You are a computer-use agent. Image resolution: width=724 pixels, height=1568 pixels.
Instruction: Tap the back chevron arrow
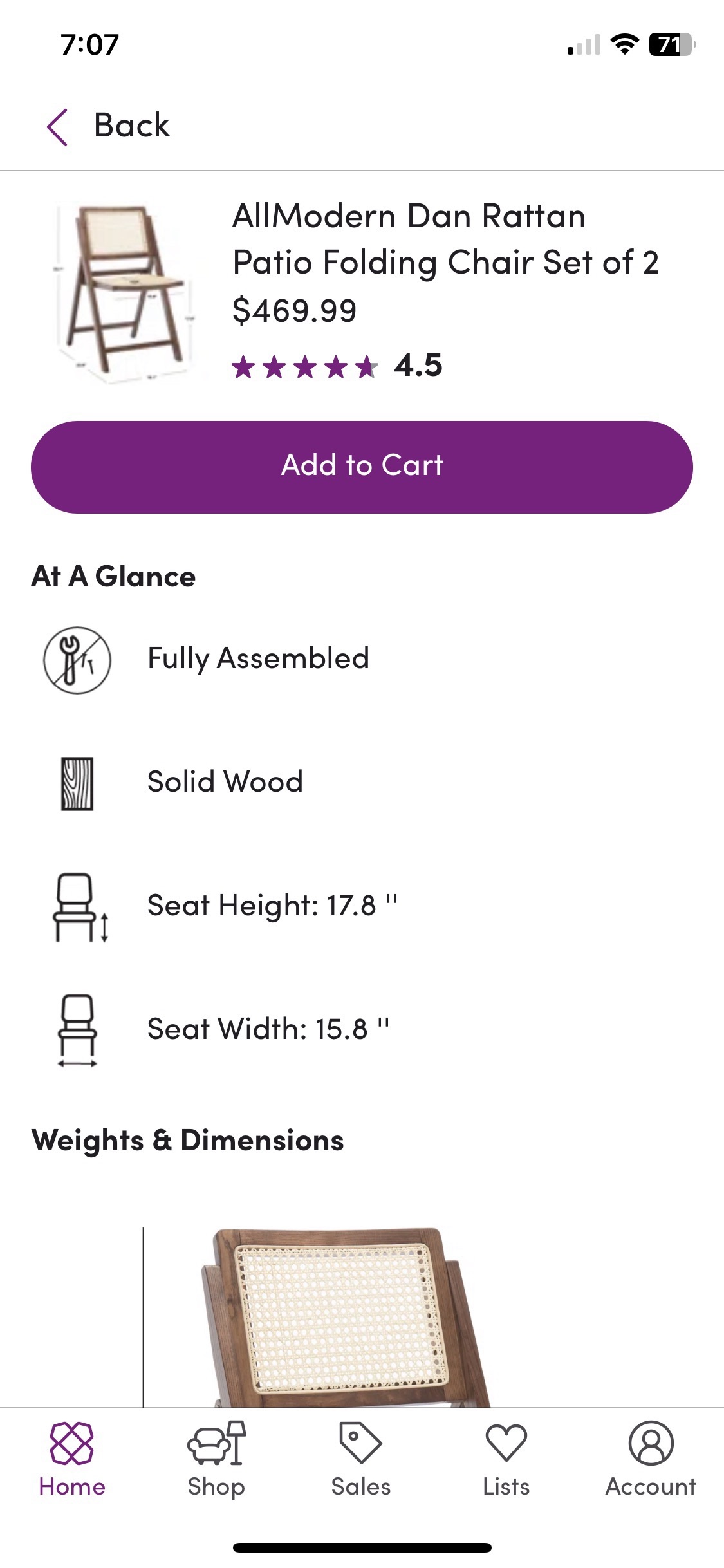click(x=57, y=127)
